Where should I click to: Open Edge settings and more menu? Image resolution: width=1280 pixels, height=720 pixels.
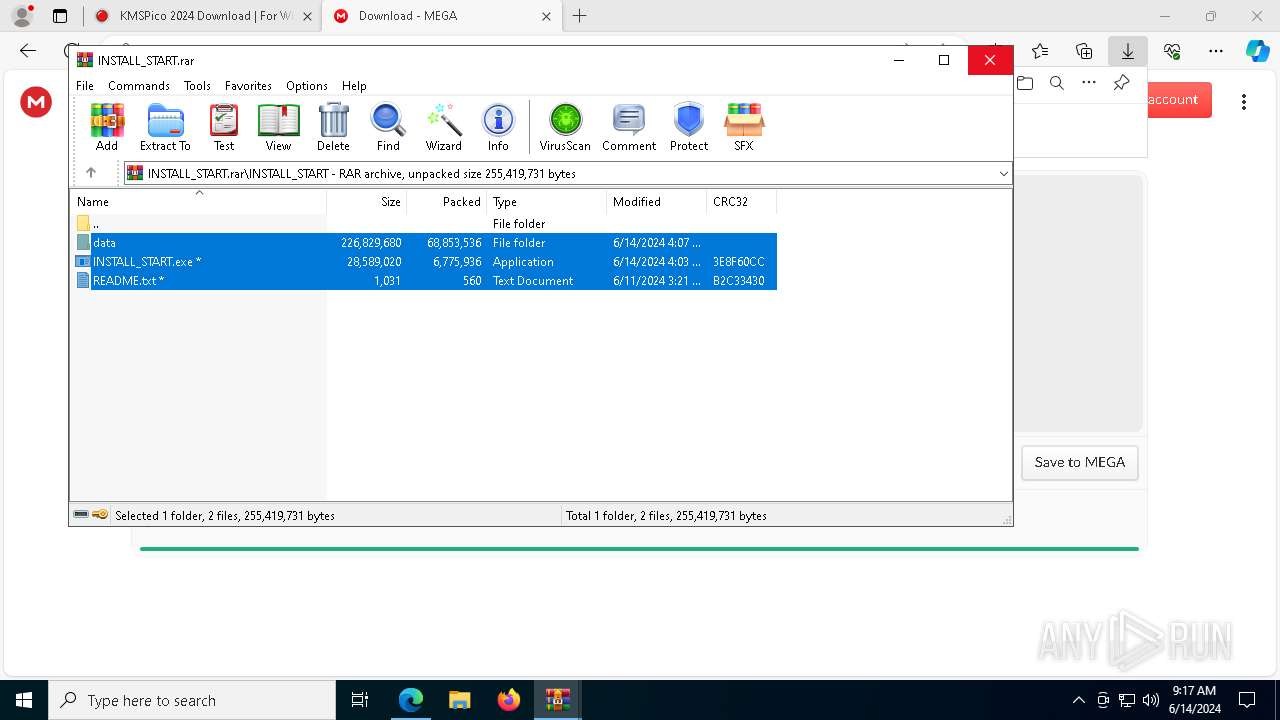tap(1216, 51)
